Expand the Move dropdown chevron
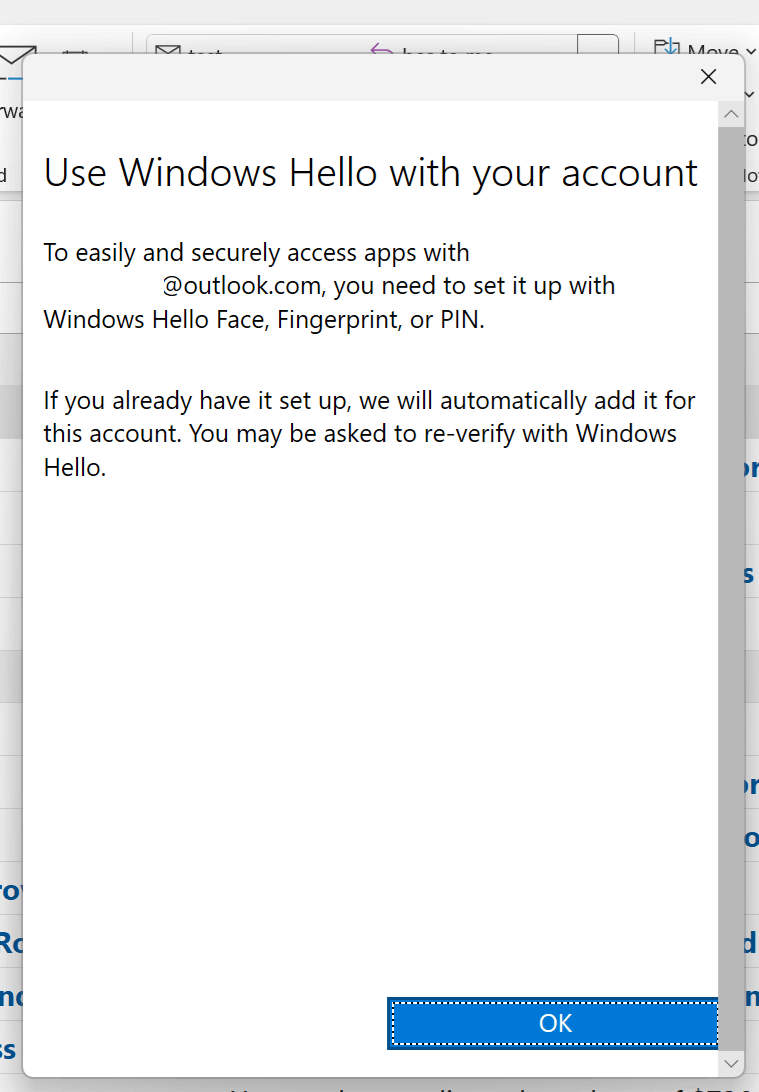This screenshot has width=759, height=1092. (751, 51)
